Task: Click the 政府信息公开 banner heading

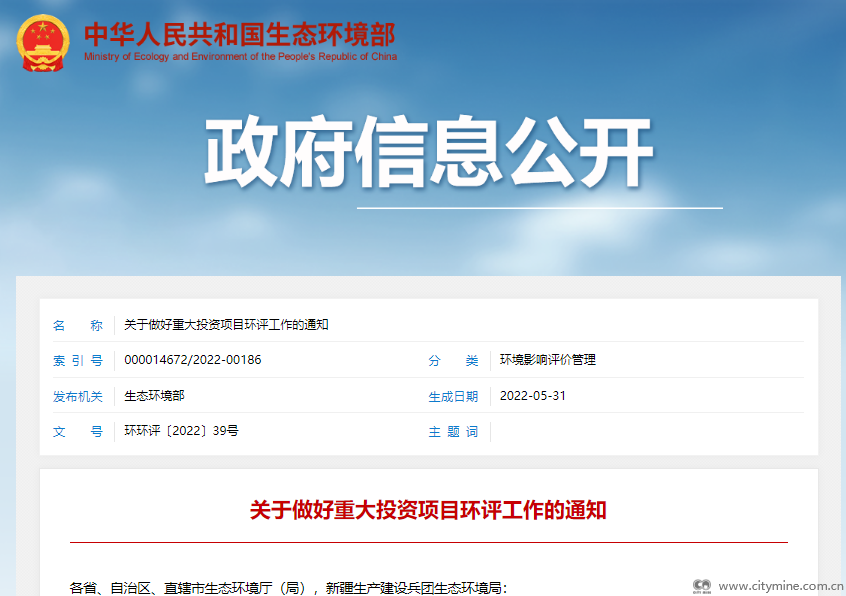Action: pos(429,153)
